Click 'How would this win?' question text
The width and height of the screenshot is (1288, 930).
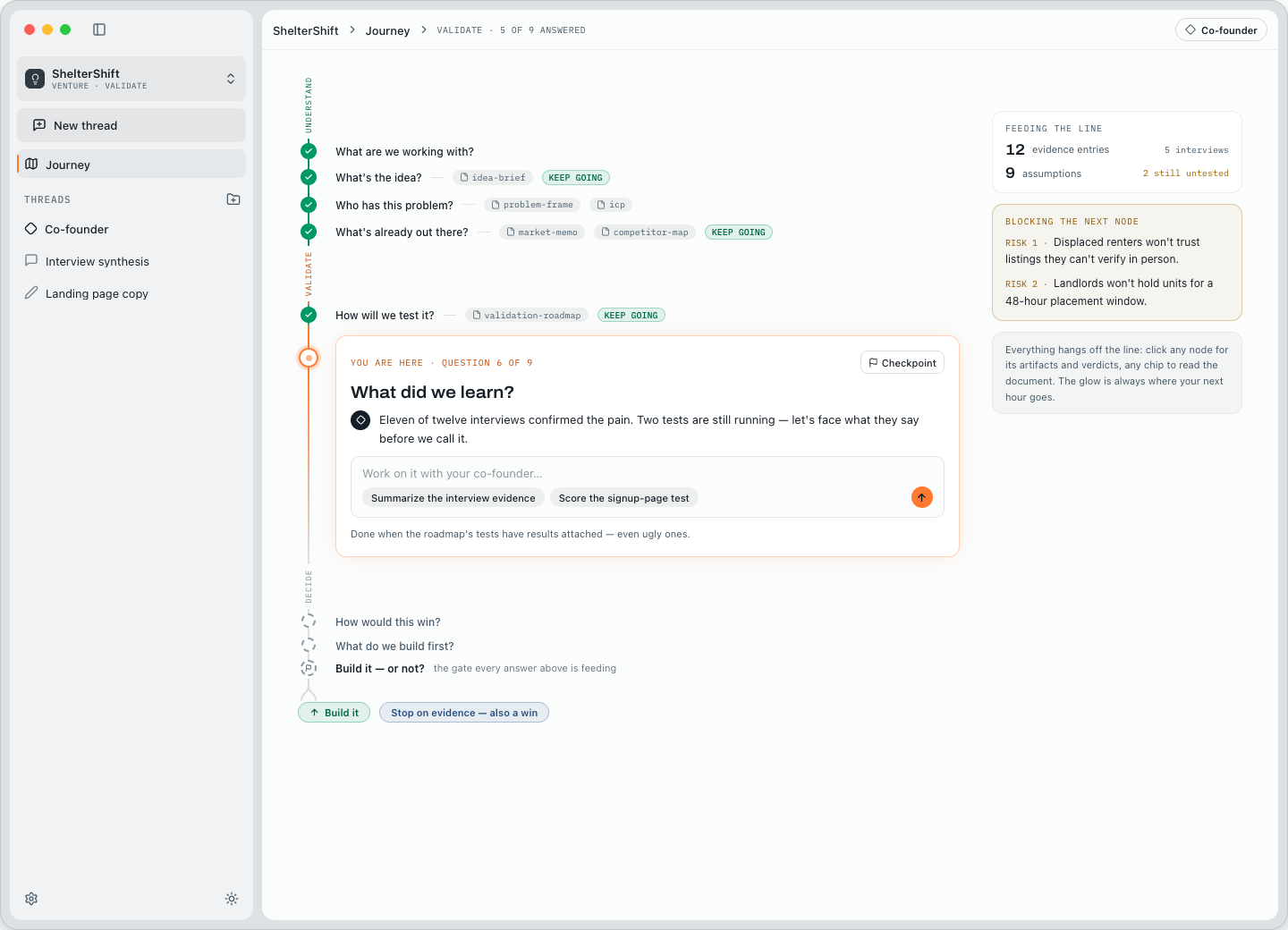tap(388, 621)
